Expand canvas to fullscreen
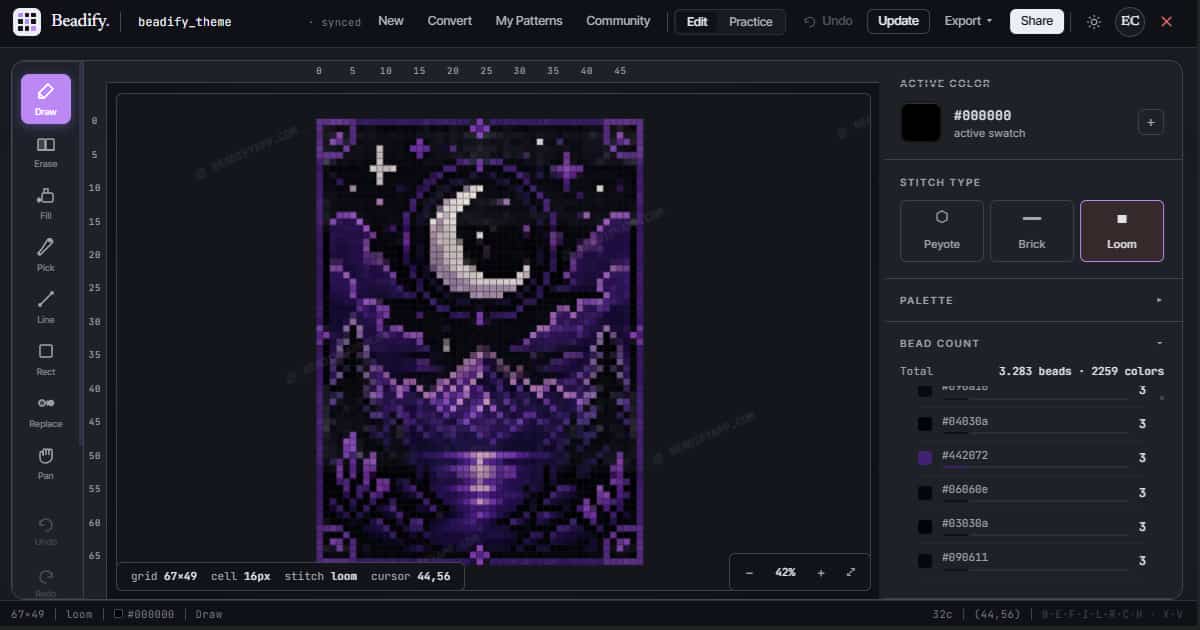The image size is (1200, 630). click(x=851, y=572)
